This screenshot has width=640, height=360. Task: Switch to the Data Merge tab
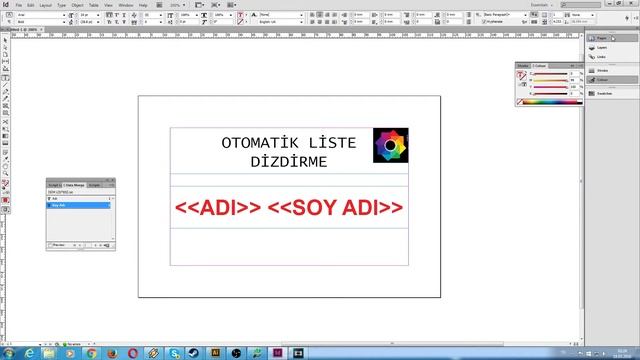[x=74, y=185]
